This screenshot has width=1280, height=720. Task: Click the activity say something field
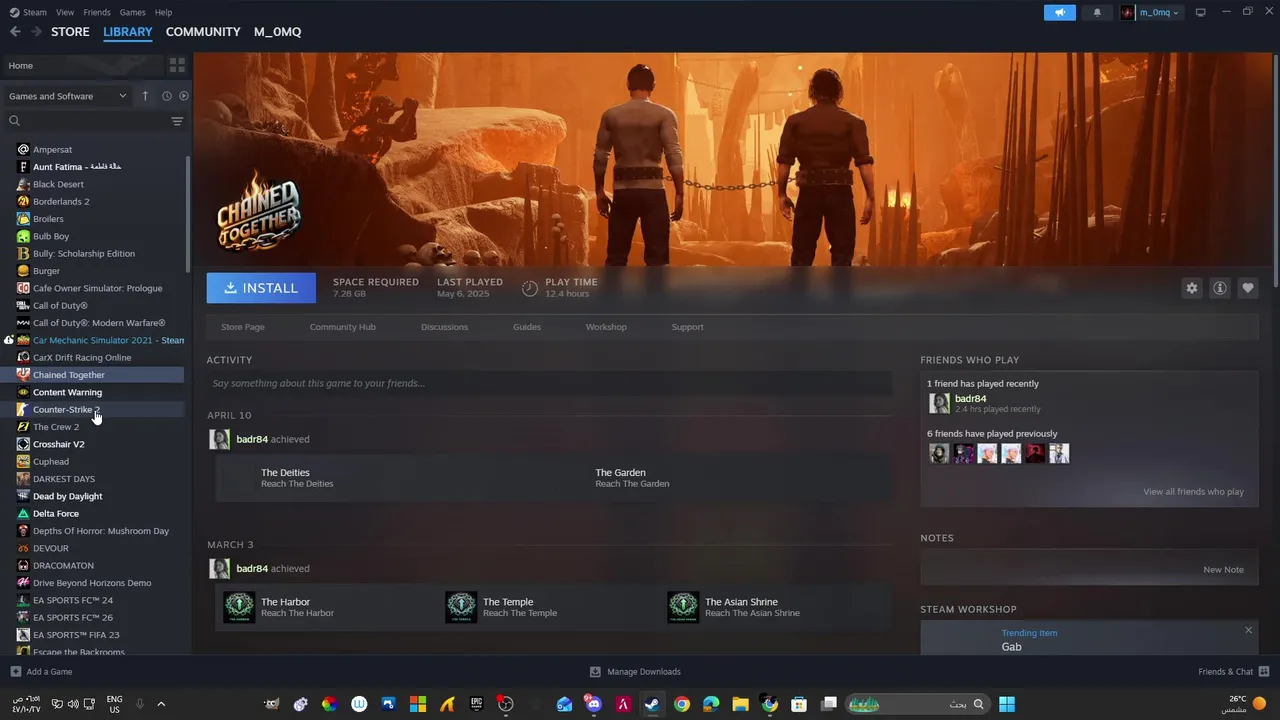tap(549, 383)
